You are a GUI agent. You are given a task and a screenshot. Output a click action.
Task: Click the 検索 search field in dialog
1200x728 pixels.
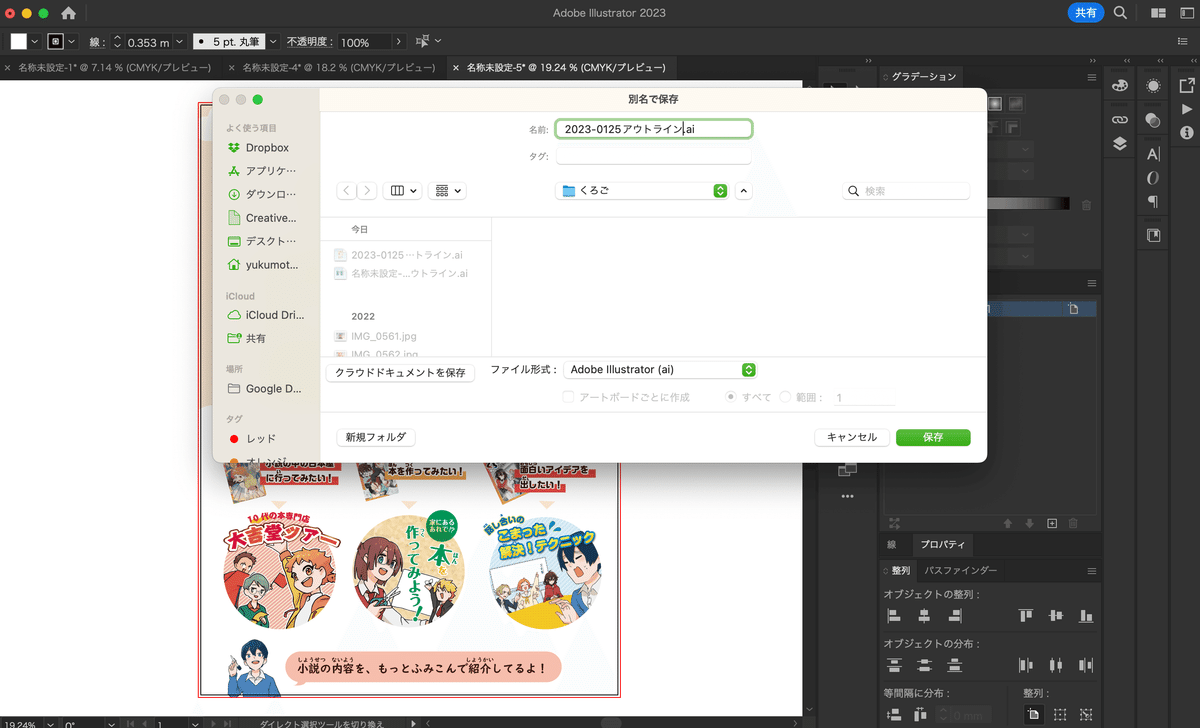[x=906, y=190]
